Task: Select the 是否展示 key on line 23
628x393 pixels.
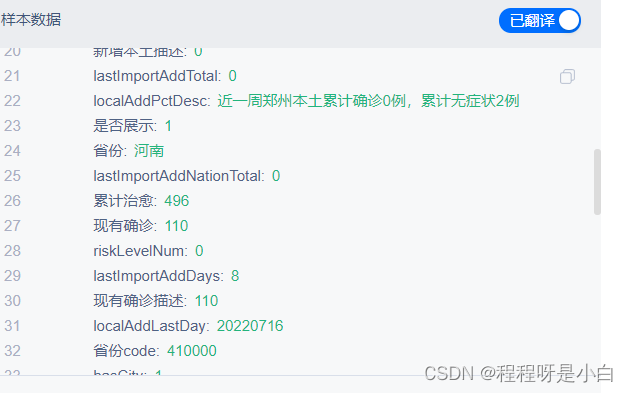Action: (125, 126)
